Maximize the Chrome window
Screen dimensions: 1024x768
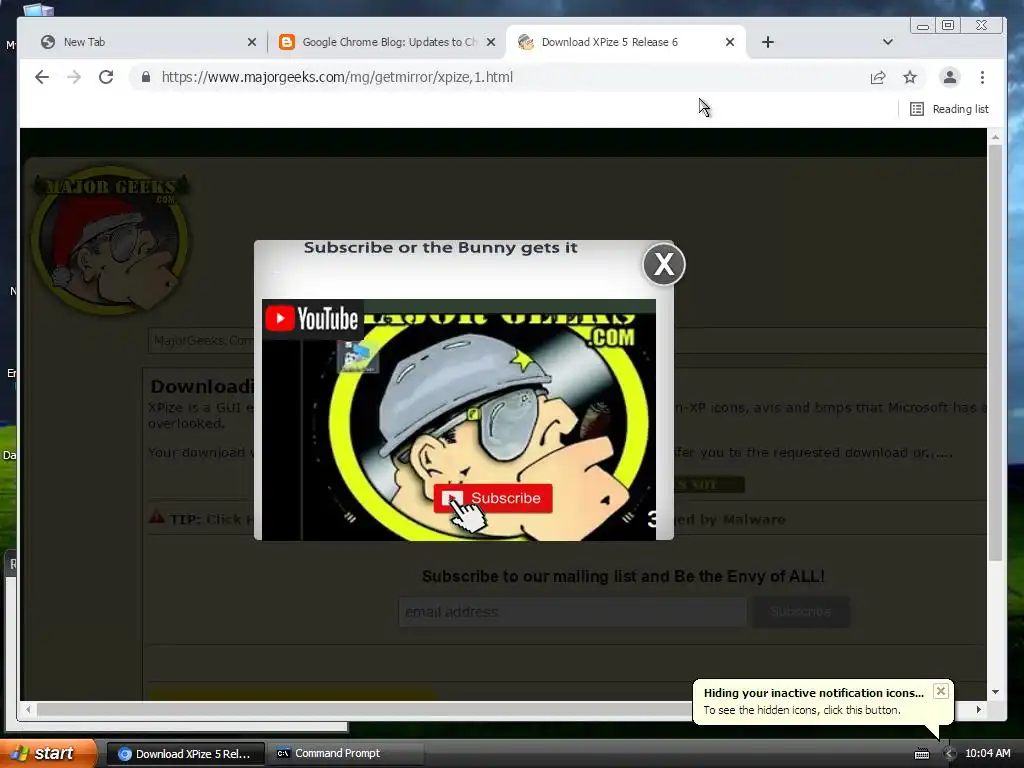coord(948,25)
